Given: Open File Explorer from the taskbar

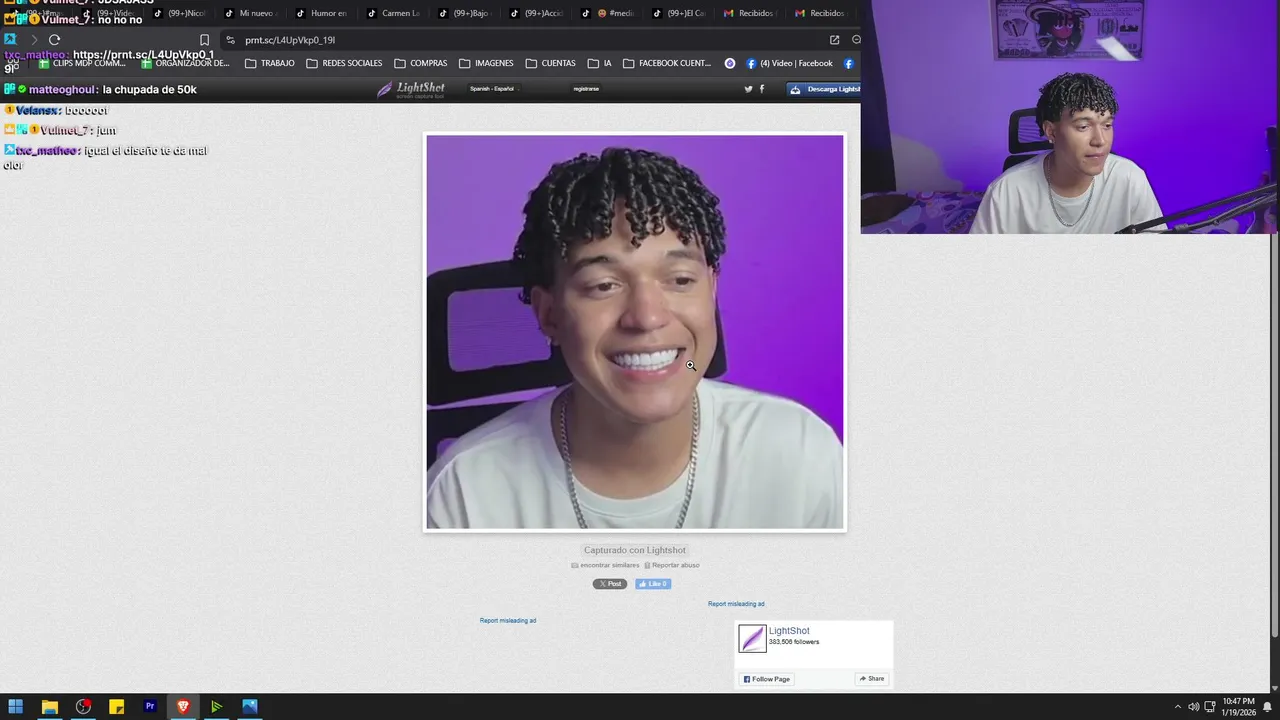Looking at the screenshot, I should tap(49, 707).
